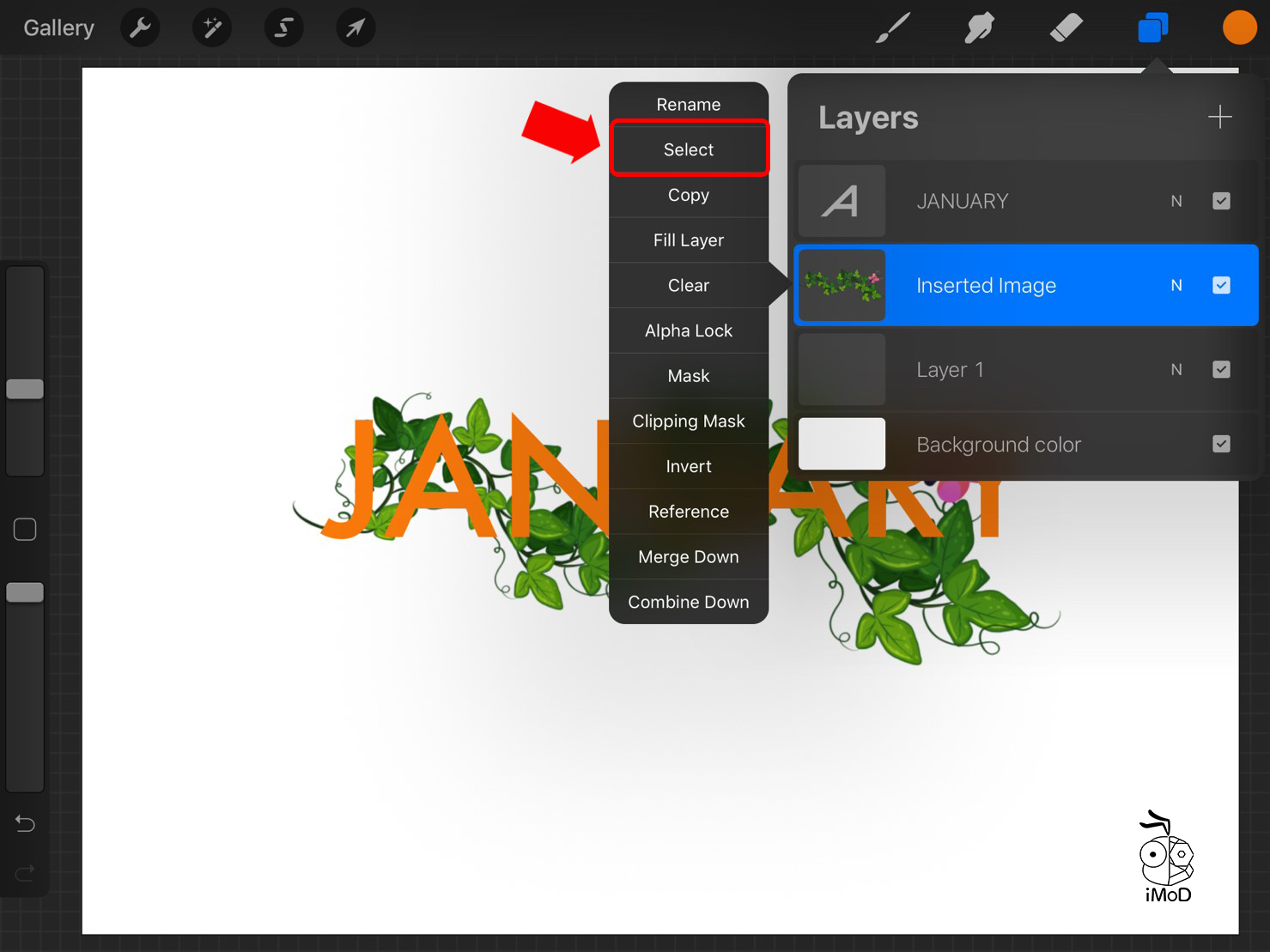This screenshot has height=952, width=1270.
Task: Select the Paint brush tool
Action: [893, 28]
